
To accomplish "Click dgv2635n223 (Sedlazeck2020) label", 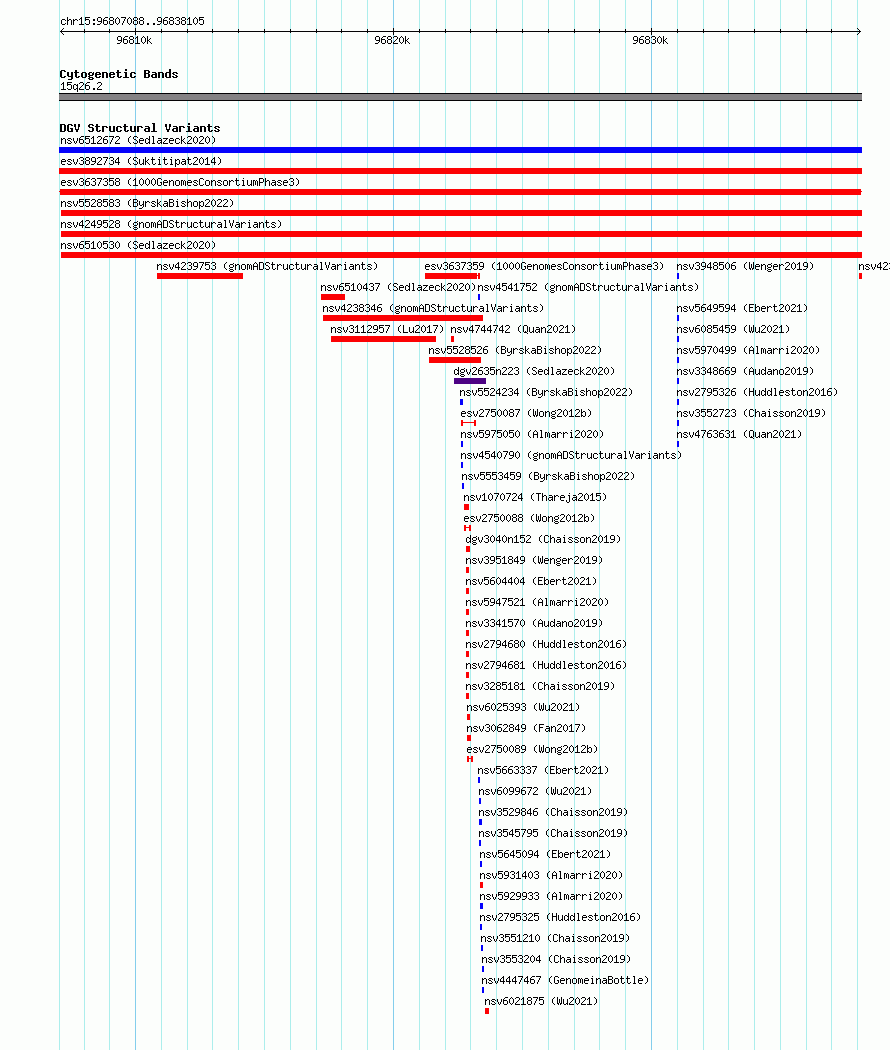I will (534, 372).
